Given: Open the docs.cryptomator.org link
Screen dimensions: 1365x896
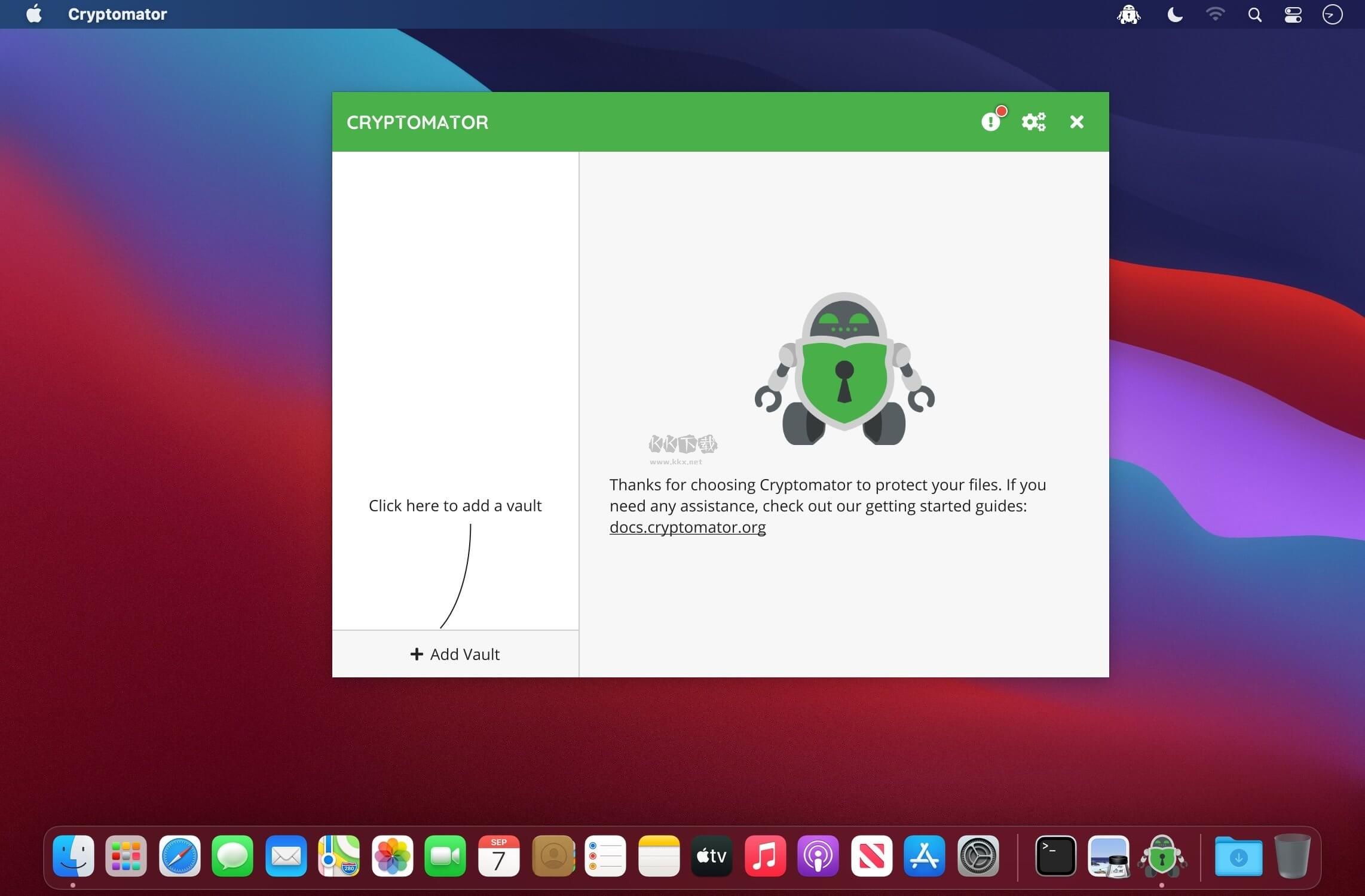Looking at the screenshot, I should (x=687, y=527).
